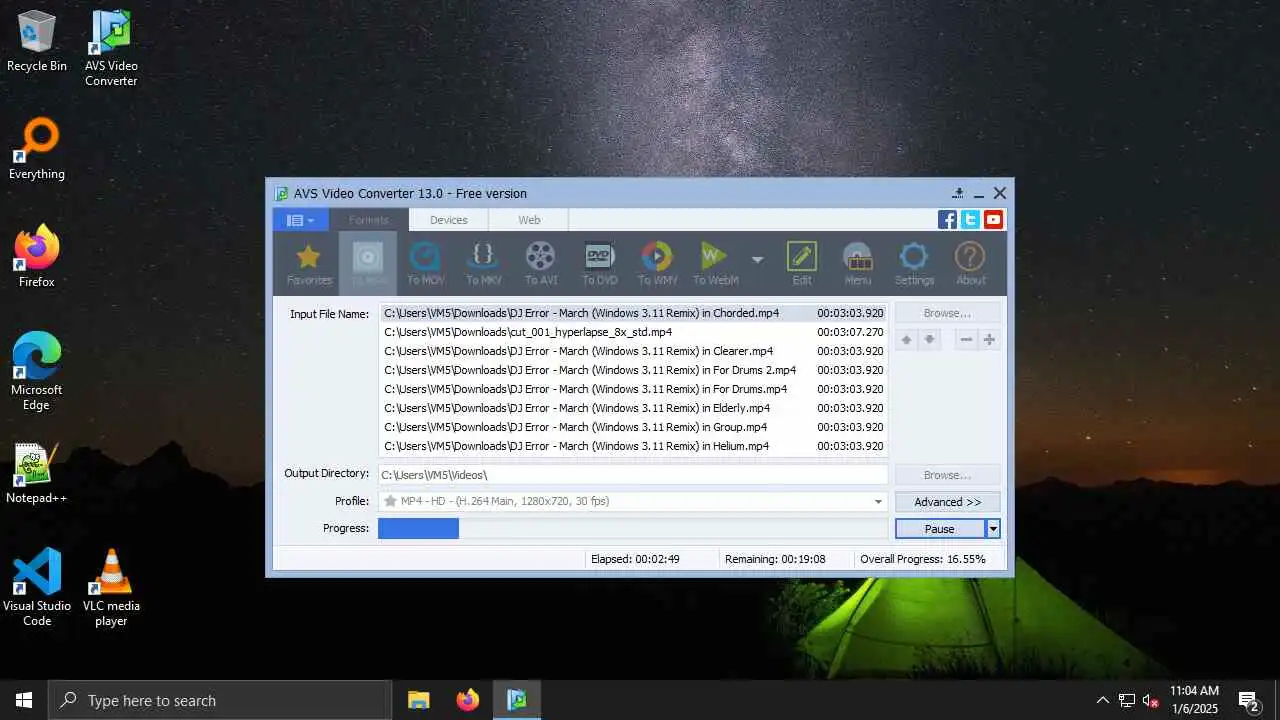This screenshot has width=1280, height=720.
Task: Open the AVS Video Converter desktop shortcut
Action: (x=111, y=48)
